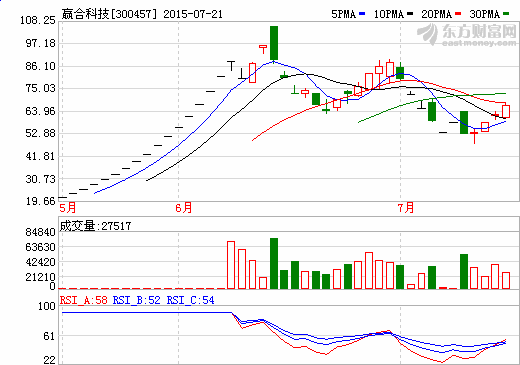Click the RSI axis value 100
This screenshot has width=520, height=365.
coord(47,306)
